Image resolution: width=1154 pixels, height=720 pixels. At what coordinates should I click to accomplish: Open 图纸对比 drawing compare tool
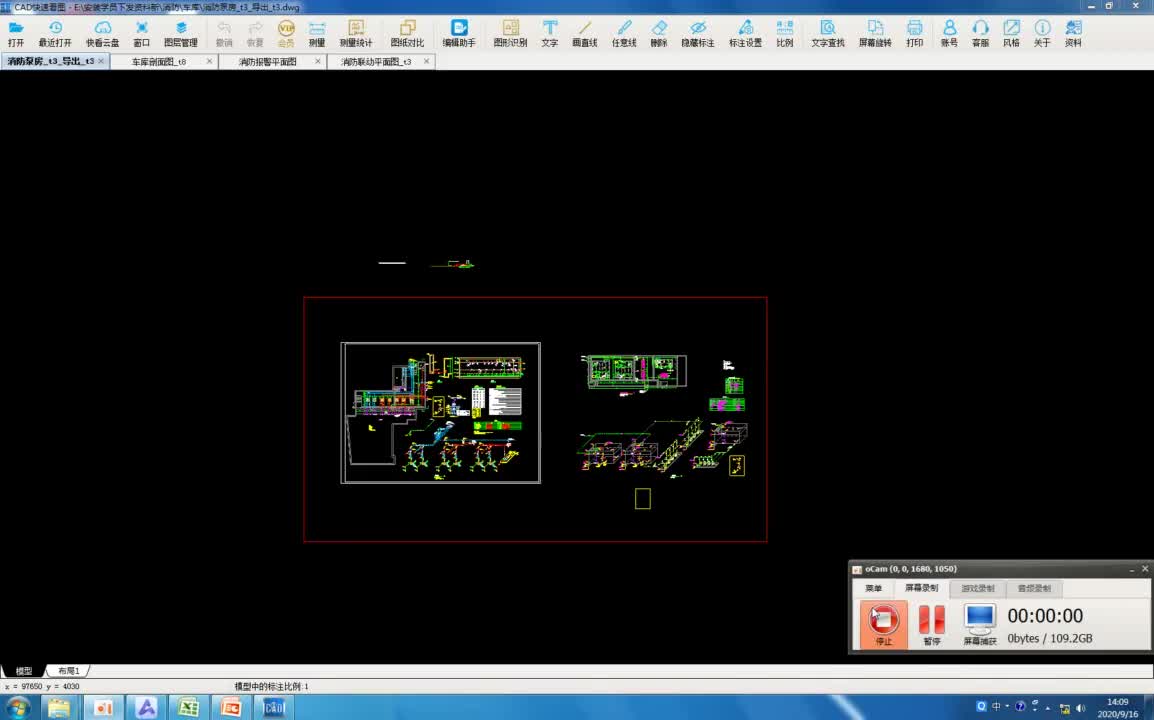click(x=407, y=34)
